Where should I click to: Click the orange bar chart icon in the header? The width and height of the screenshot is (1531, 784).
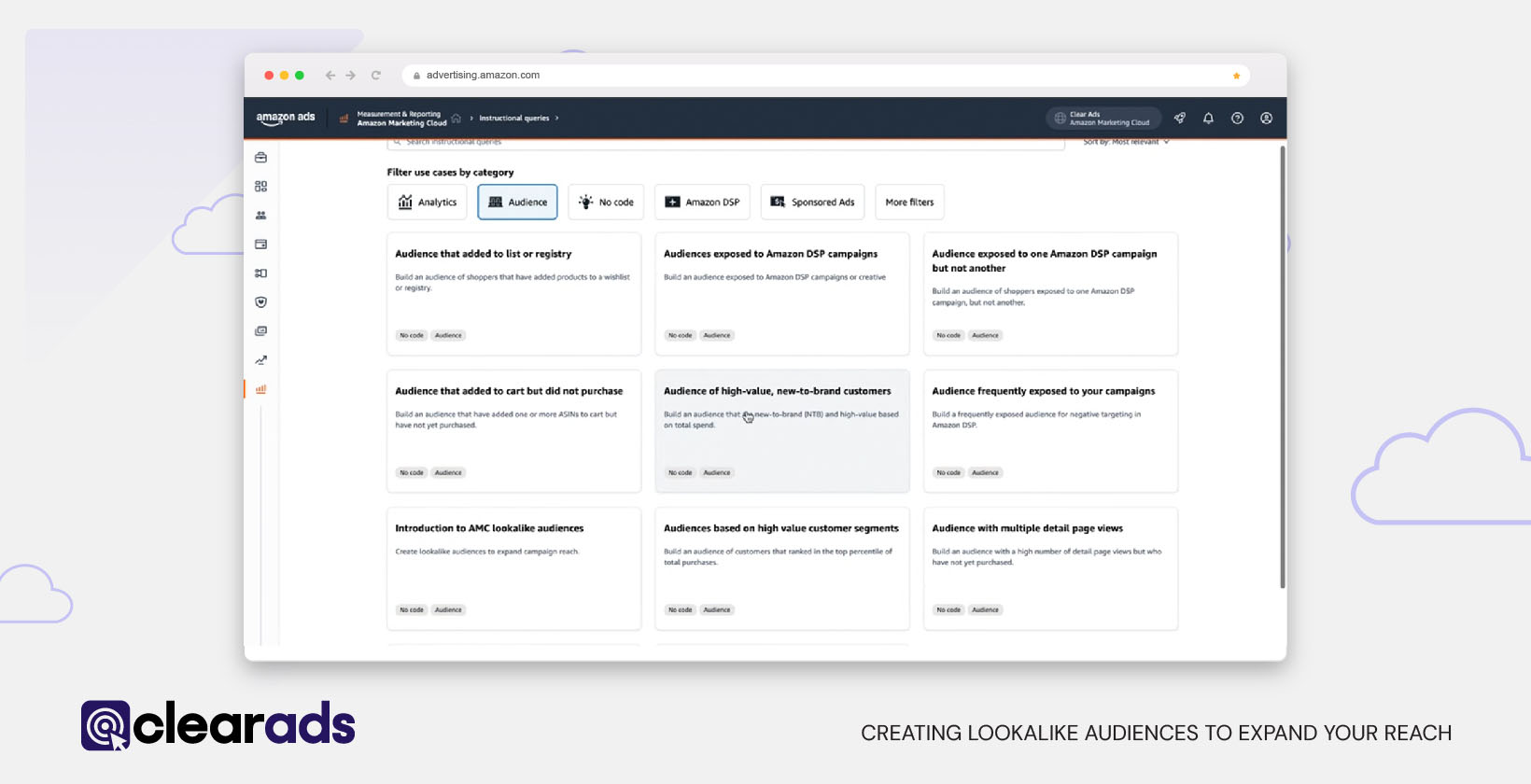click(344, 119)
